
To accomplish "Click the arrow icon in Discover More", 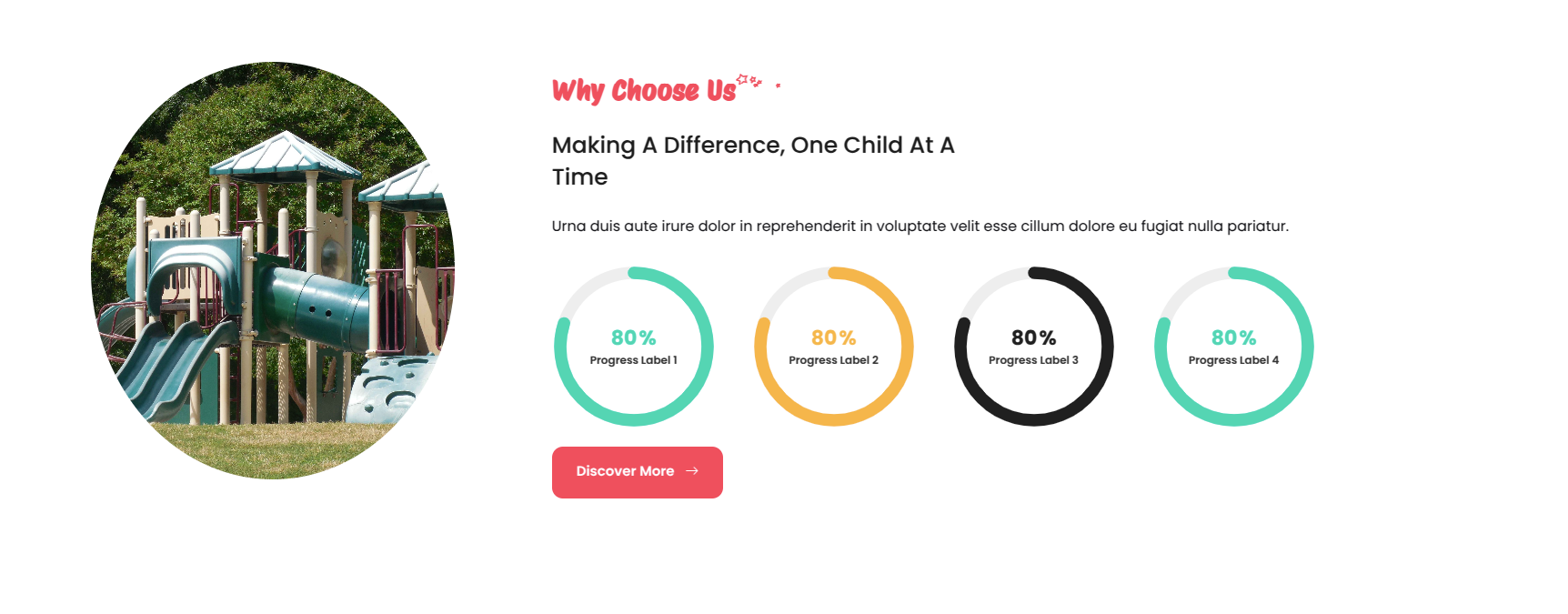I will [692, 471].
